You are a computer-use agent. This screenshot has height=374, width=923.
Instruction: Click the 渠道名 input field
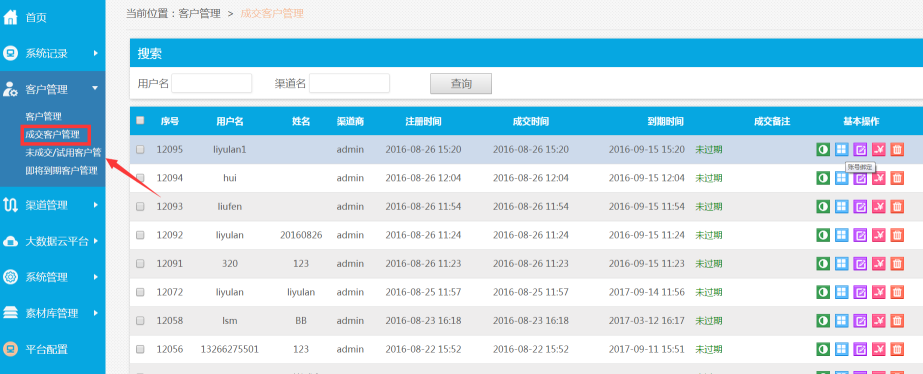pyautogui.click(x=350, y=83)
